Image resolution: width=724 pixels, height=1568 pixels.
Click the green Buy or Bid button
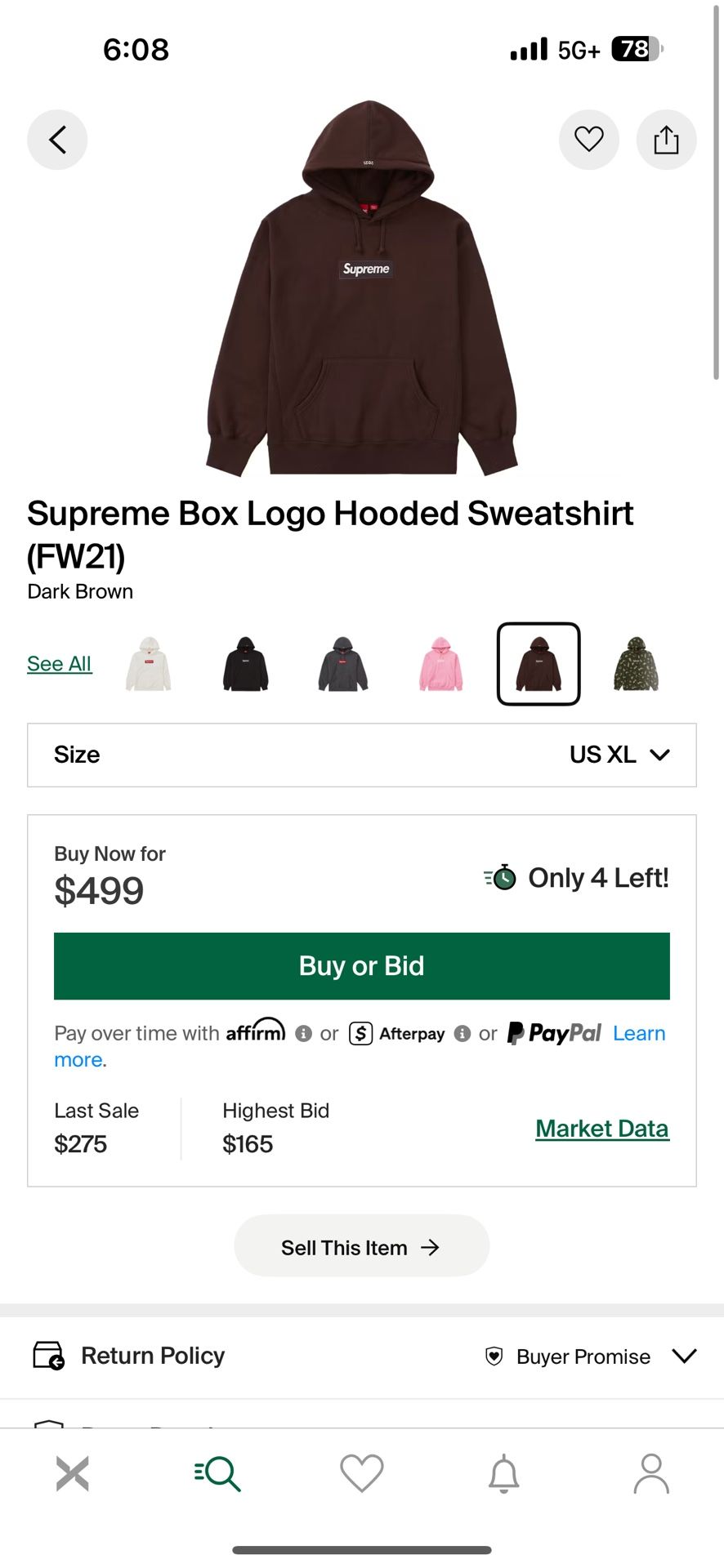[362, 966]
